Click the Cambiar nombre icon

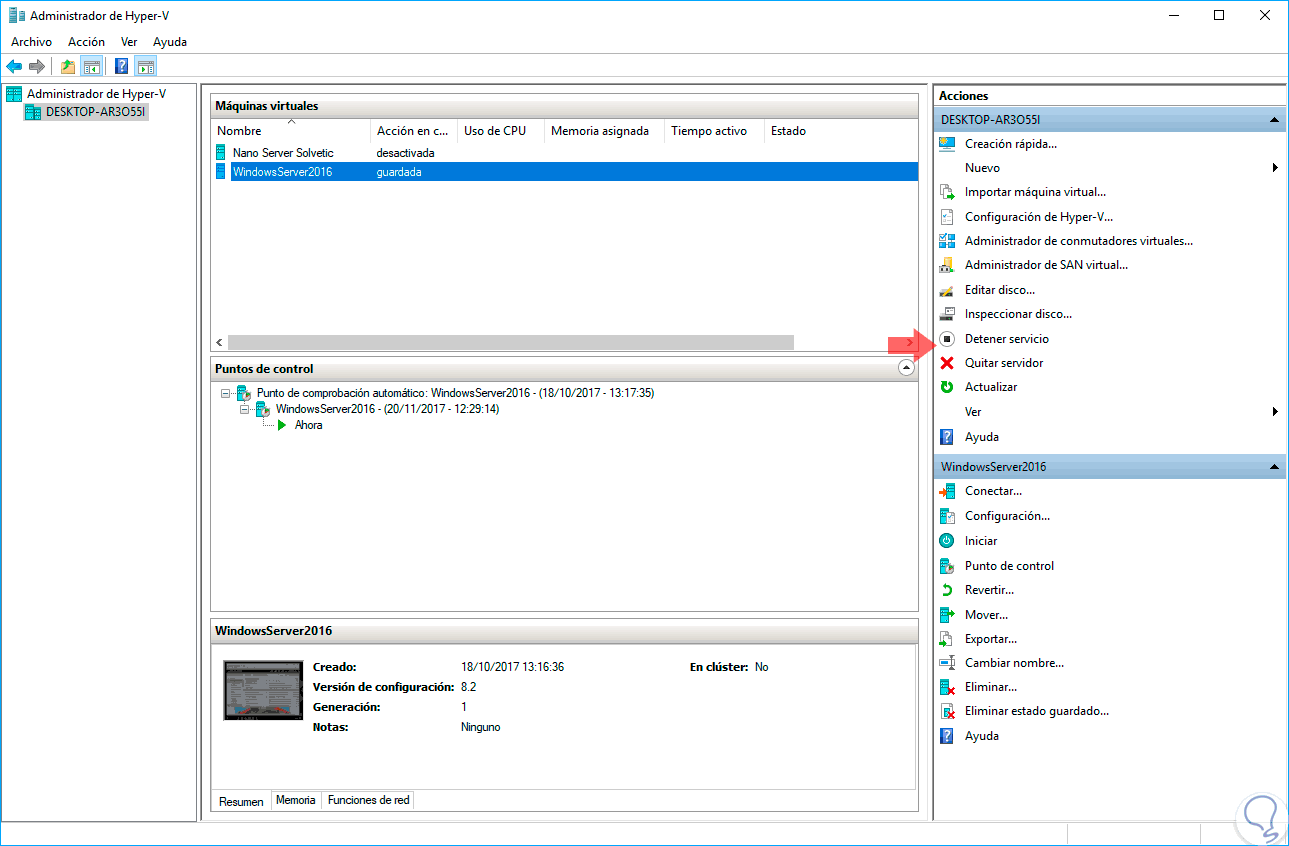click(947, 663)
